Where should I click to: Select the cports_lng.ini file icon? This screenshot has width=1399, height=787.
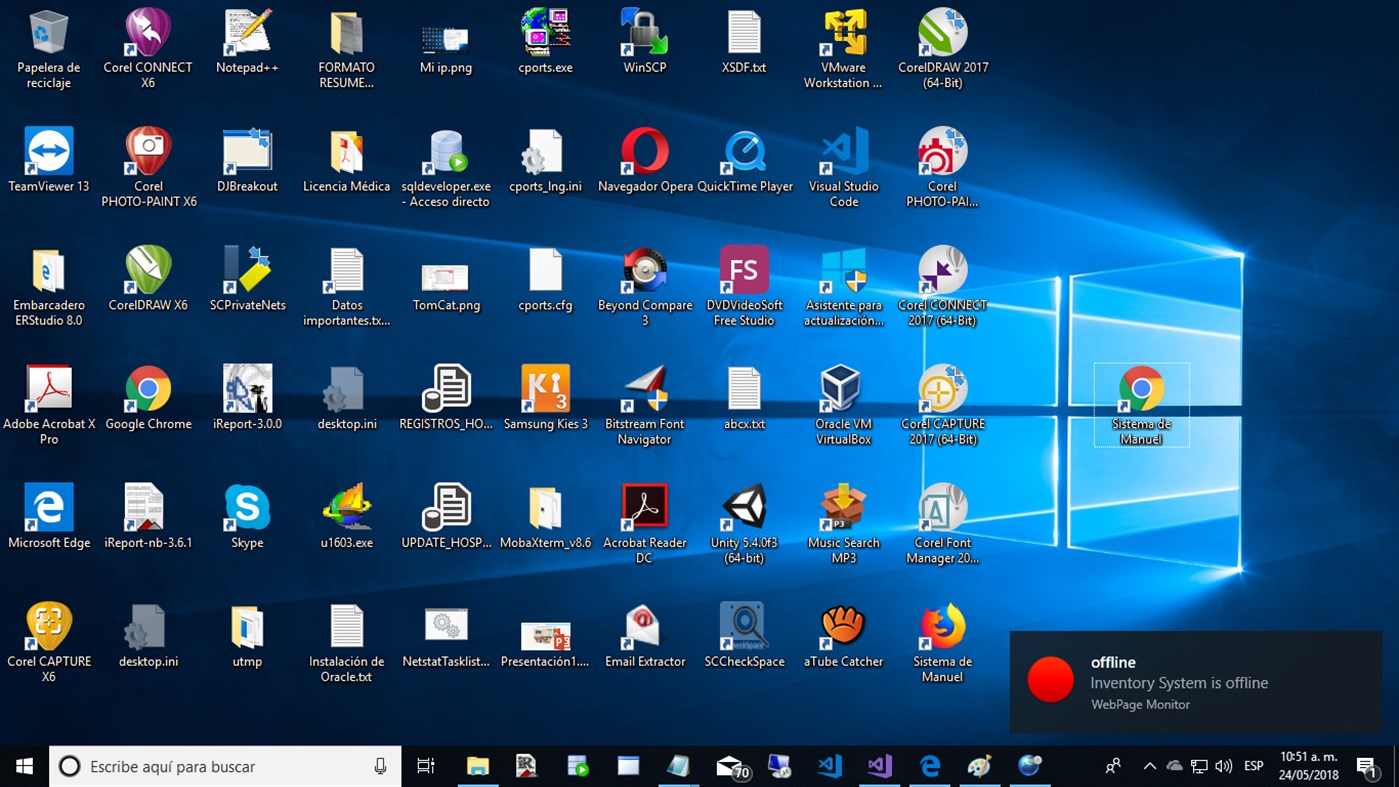coord(545,161)
